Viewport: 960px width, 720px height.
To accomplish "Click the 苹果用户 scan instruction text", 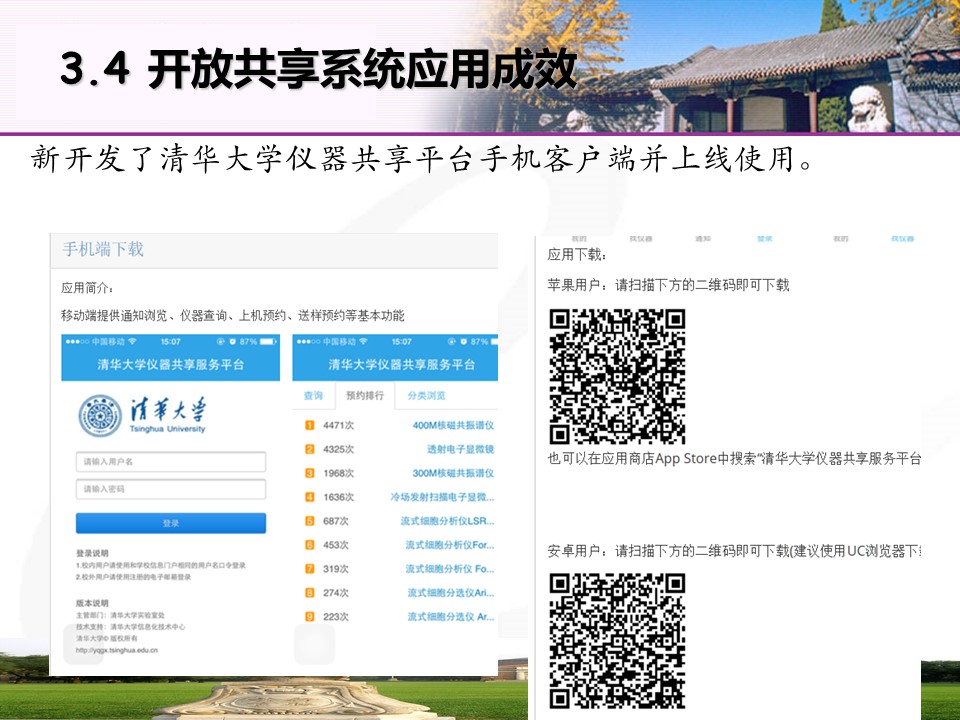I will point(669,285).
